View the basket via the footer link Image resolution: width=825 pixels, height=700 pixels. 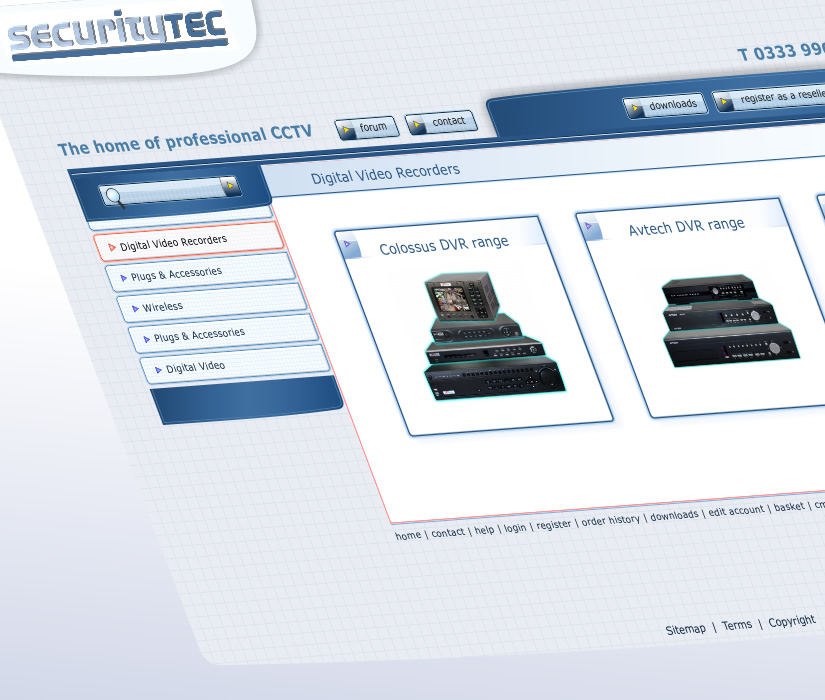789,507
